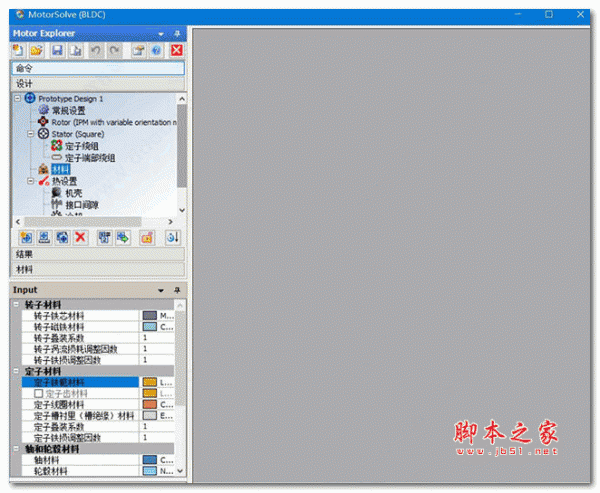600x493 pixels.
Task: Select the 常规设置 tree item
Action: pyautogui.click(x=68, y=111)
